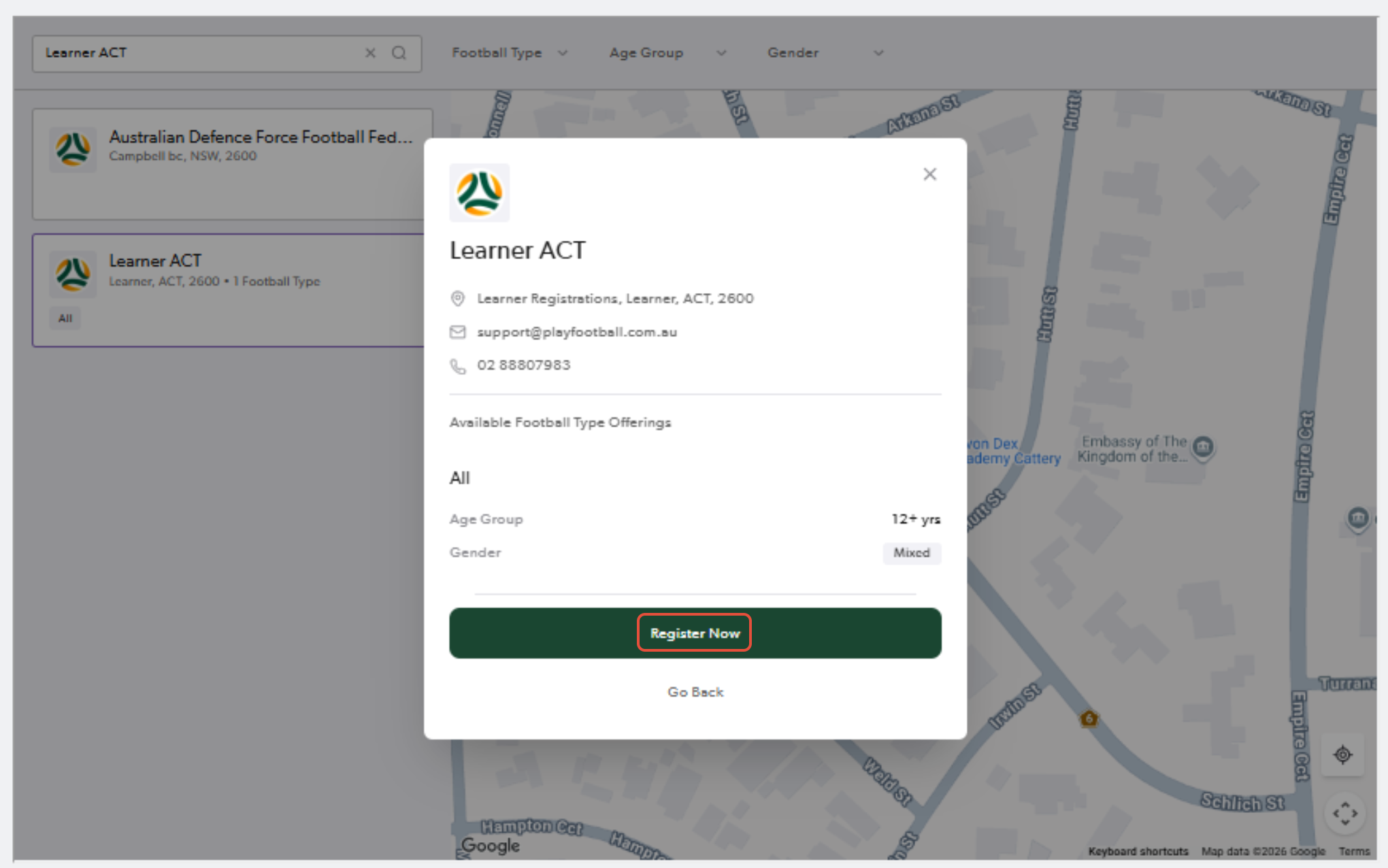The image size is (1388, 868).
Task: Click the 12+ yrs age group value
Action: tap(916, 519)
